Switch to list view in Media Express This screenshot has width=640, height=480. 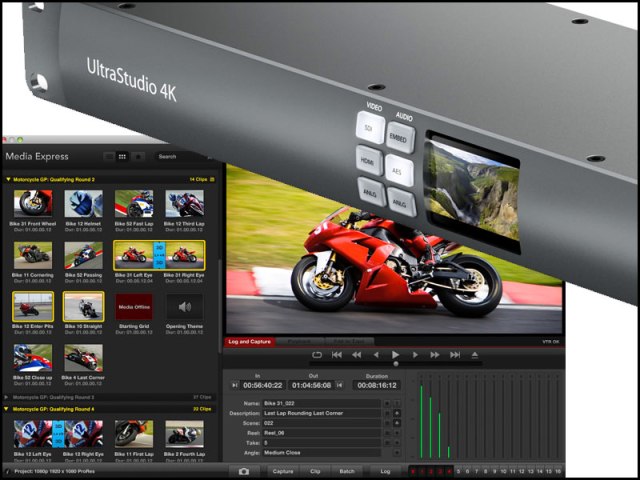(x=109, y=156)
